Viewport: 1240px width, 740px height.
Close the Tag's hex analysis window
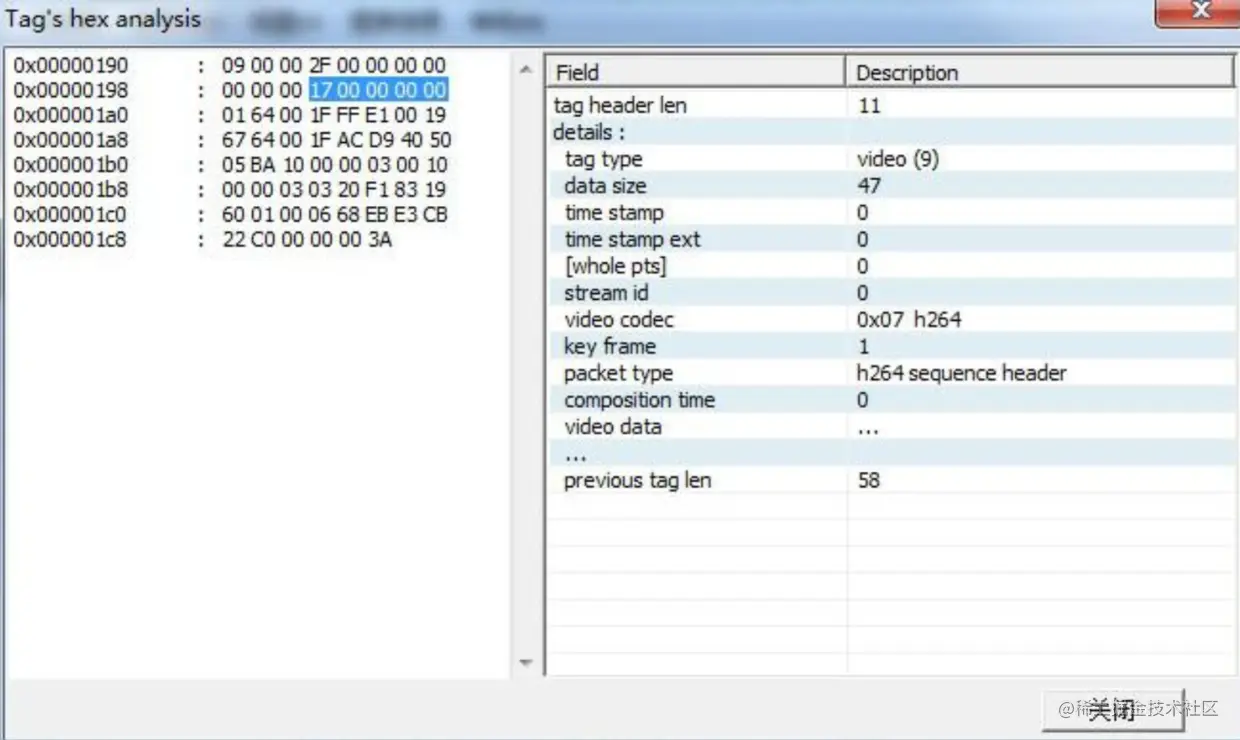1198,12
